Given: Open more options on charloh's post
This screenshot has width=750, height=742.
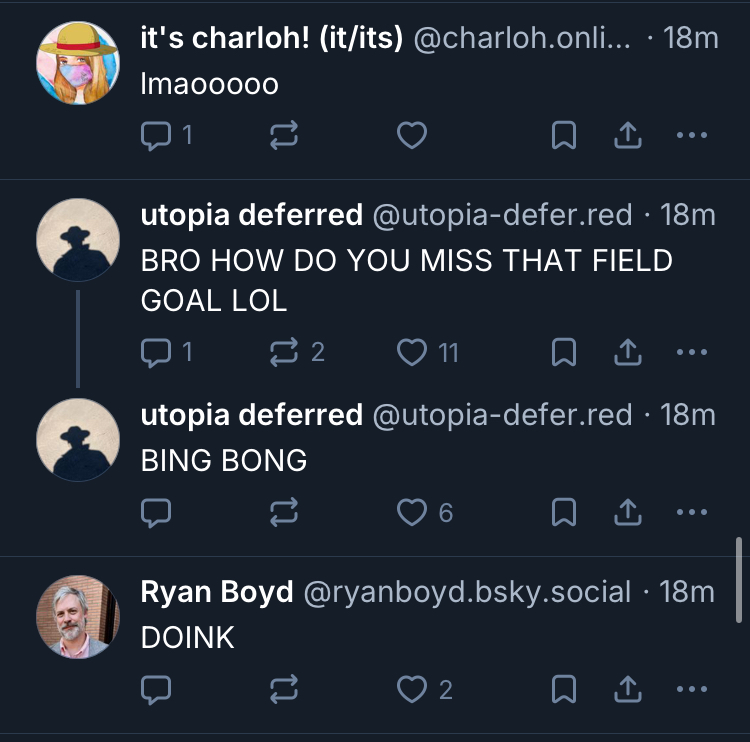Looking at the screenshot, I should (691, 135).
